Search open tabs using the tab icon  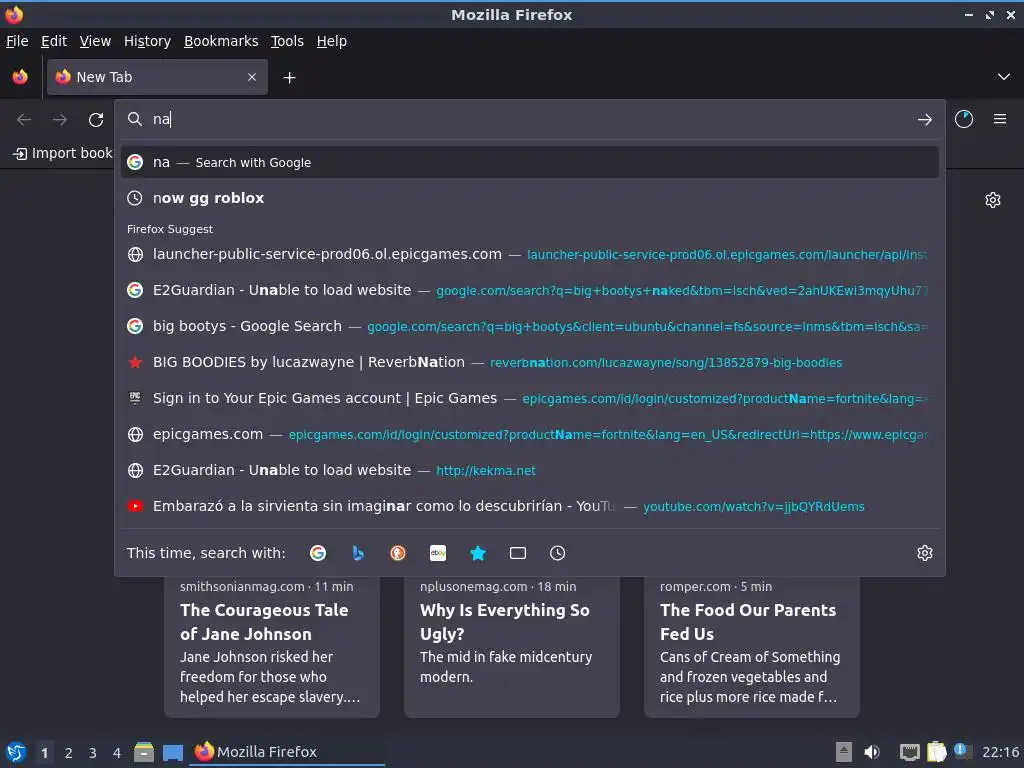(x=518, y=553)
